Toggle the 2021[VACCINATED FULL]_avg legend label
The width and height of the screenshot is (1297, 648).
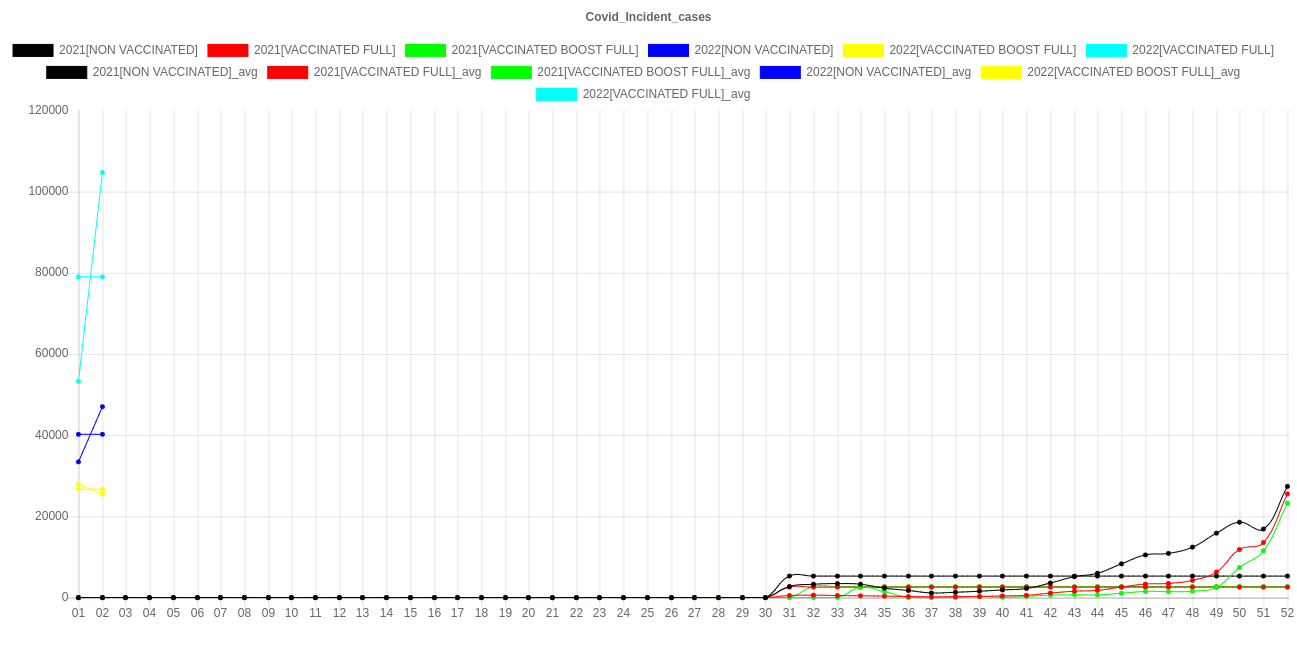(x=397, y=72)
